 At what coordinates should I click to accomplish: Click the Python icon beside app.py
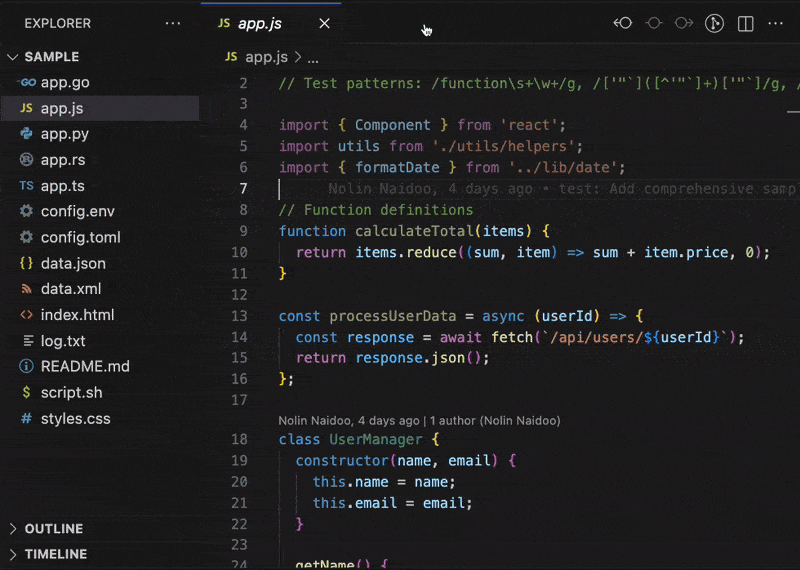[x=26, y=134]
